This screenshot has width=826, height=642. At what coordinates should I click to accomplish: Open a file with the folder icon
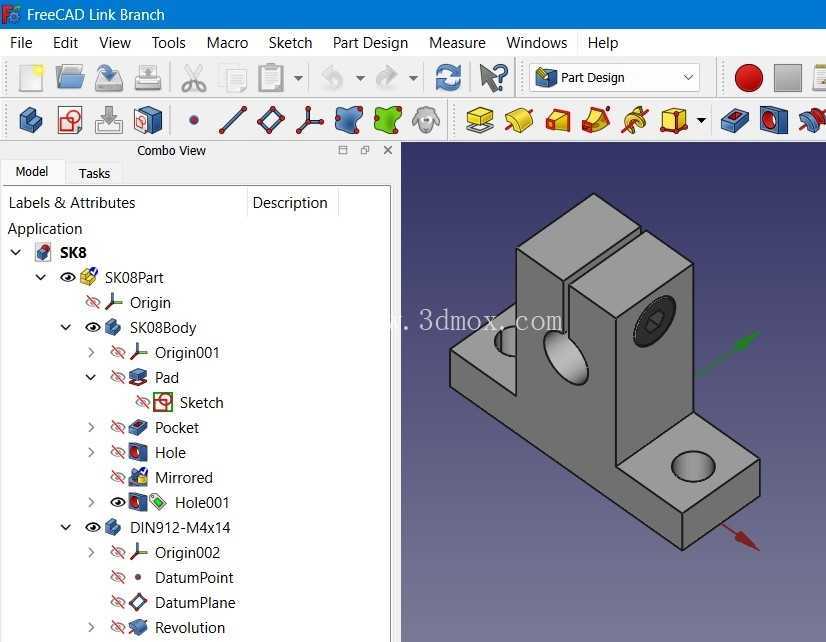pos(71,78)
